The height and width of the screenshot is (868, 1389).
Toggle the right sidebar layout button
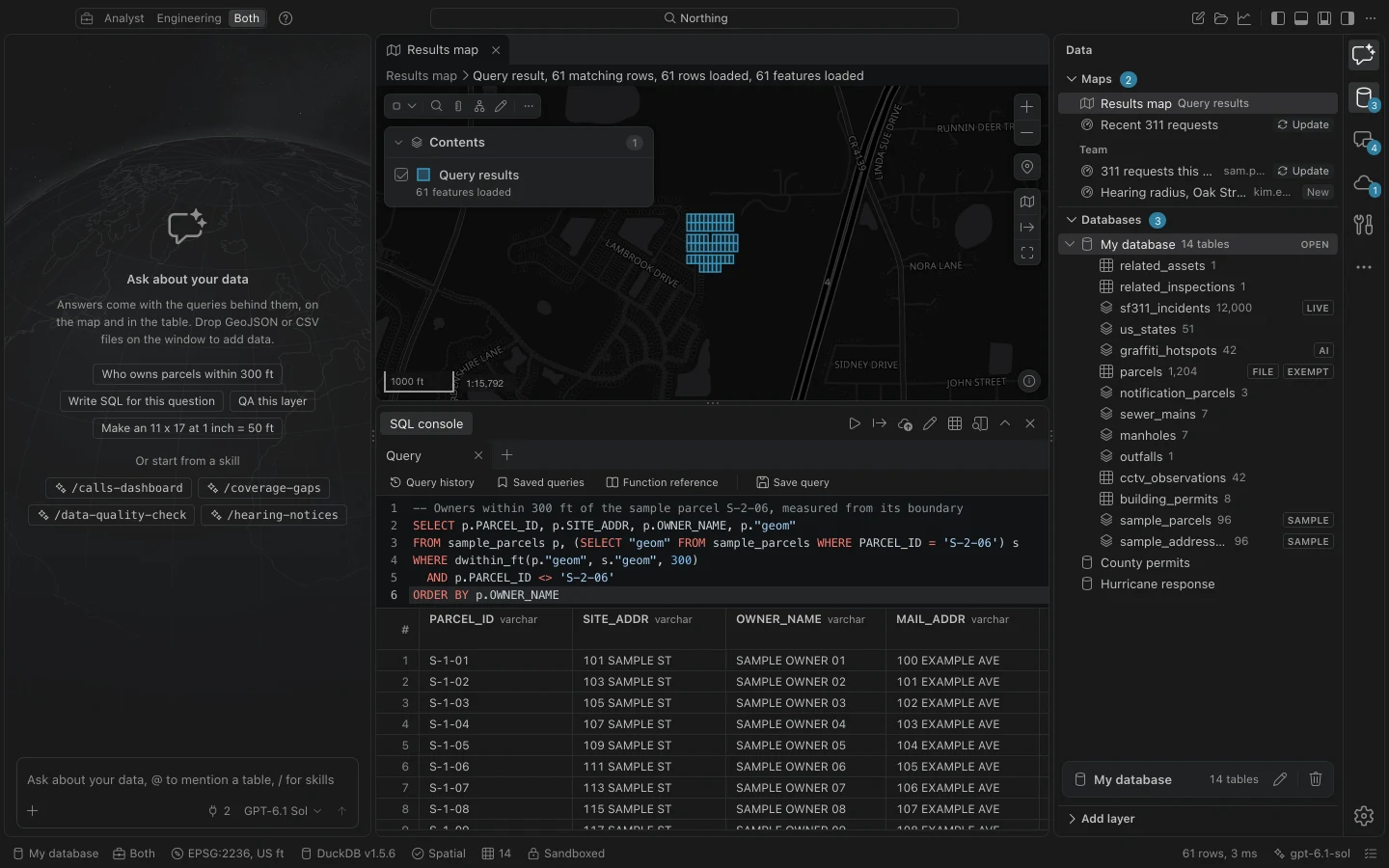pyautogui.click(x=1348, y=18)
